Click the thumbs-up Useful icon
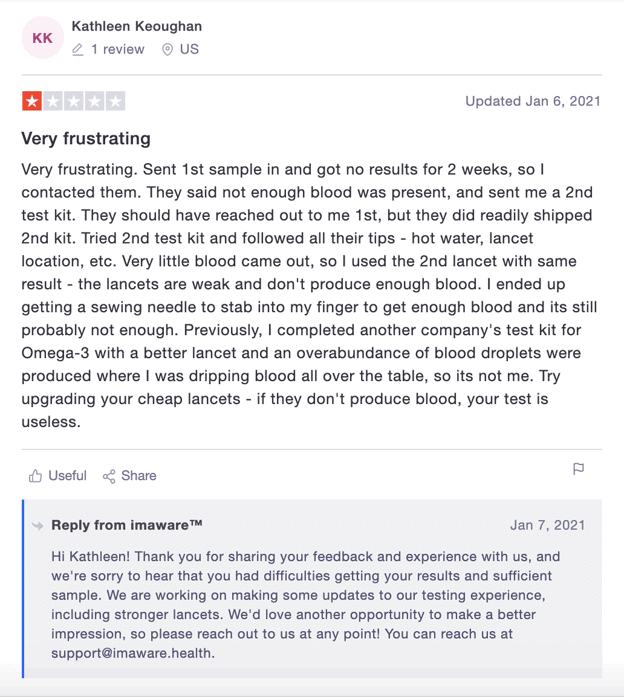Viewport: 624px width, 697px height. point(36,476)
